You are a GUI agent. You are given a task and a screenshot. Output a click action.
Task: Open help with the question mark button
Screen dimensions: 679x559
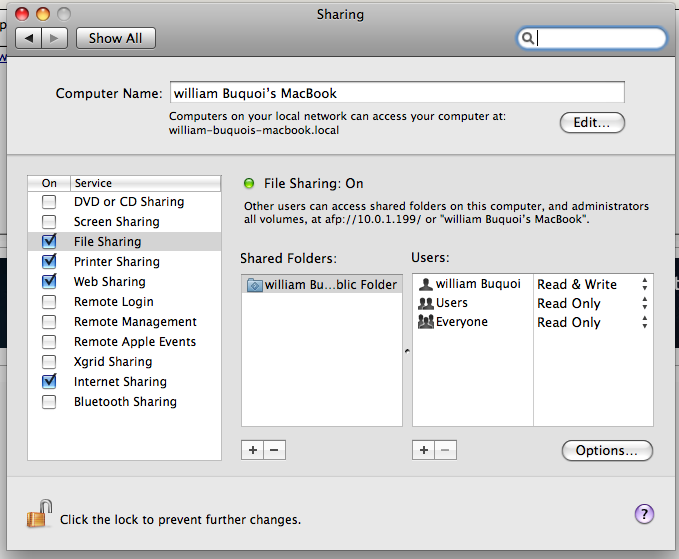[x=644, y=514]
